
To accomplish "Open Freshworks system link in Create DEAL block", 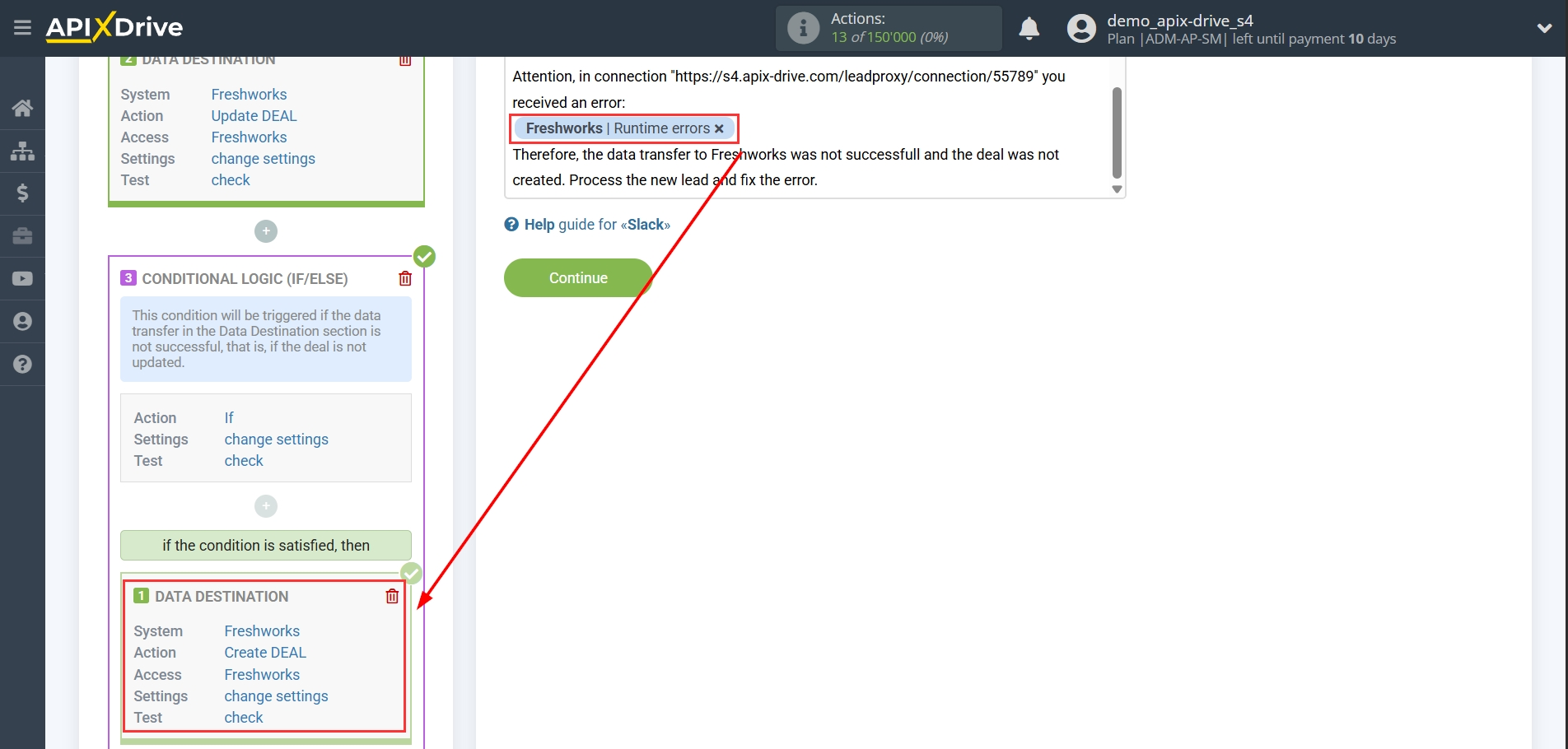I will point(262,631).
